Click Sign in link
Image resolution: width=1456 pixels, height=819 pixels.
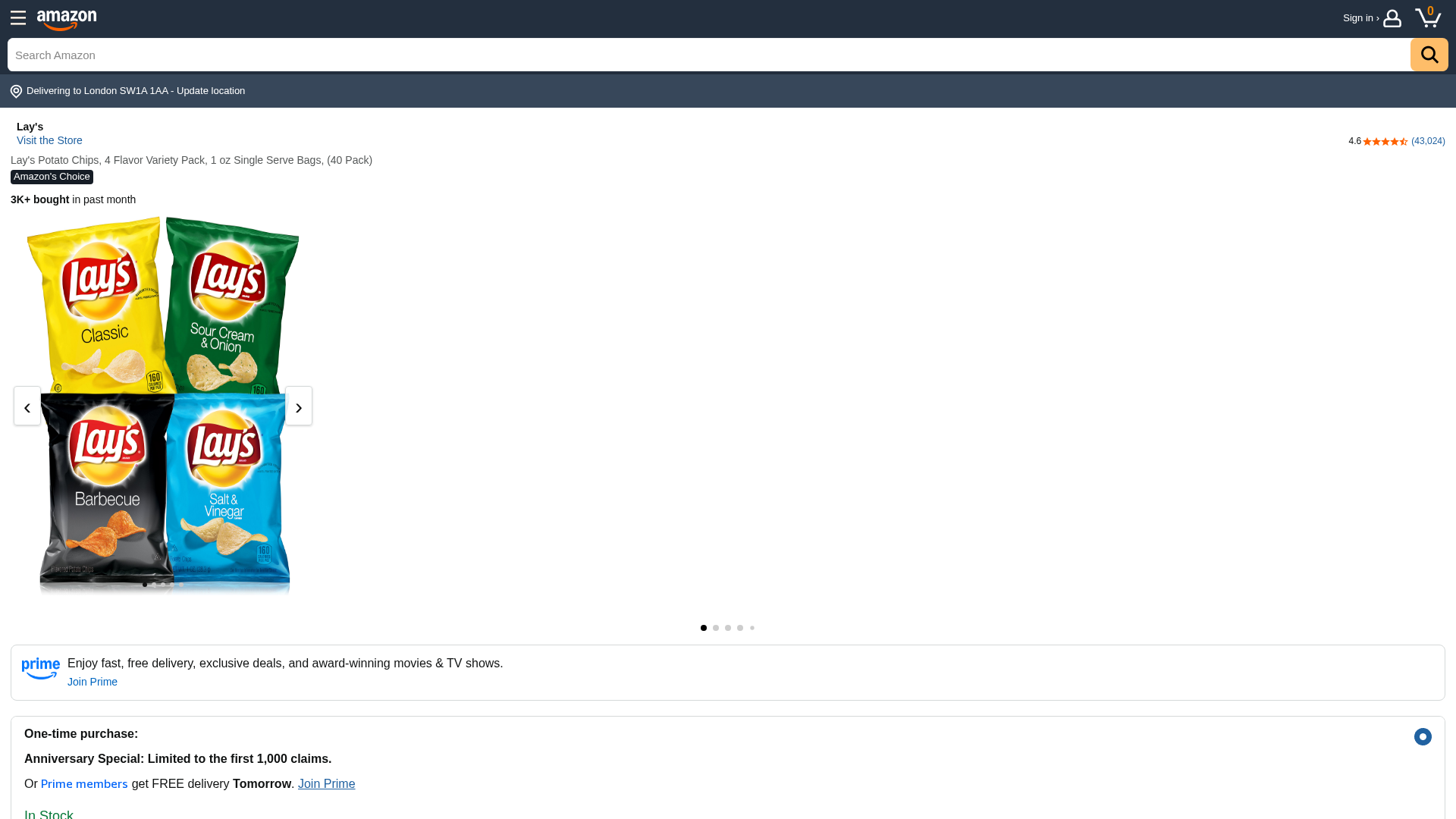[1360, 18]
